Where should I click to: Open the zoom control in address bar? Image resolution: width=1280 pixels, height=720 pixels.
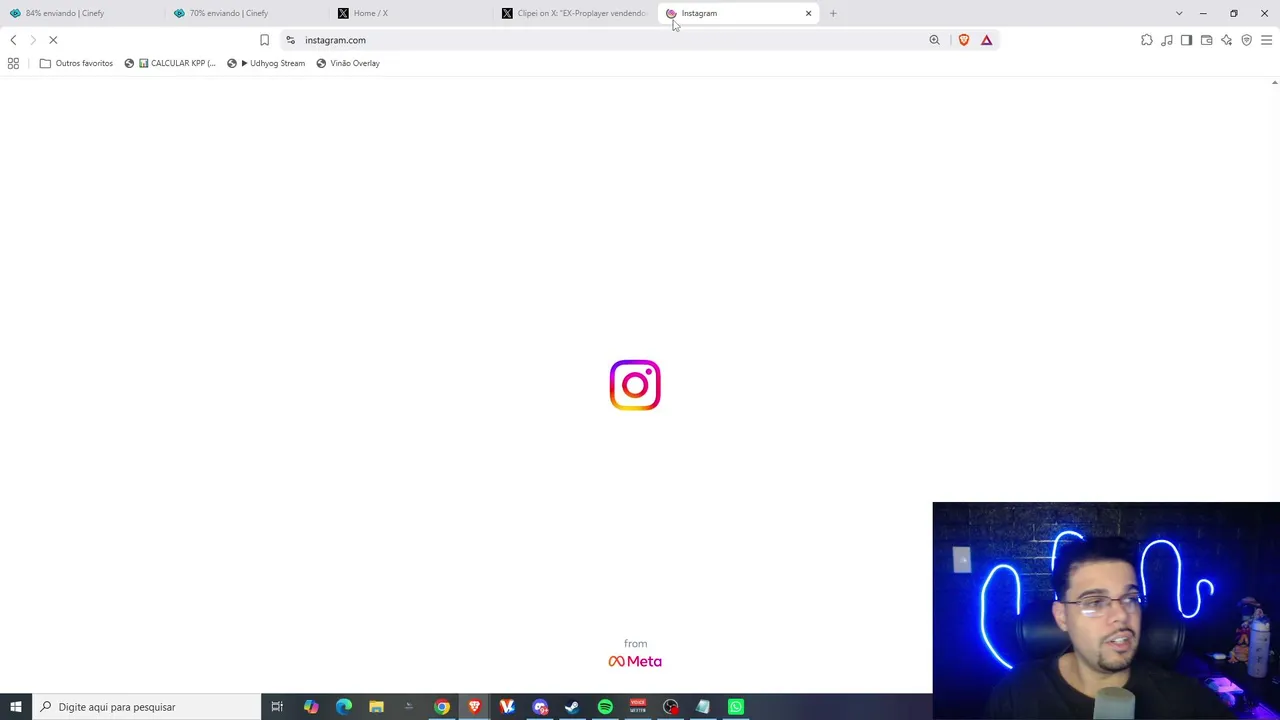934,40
